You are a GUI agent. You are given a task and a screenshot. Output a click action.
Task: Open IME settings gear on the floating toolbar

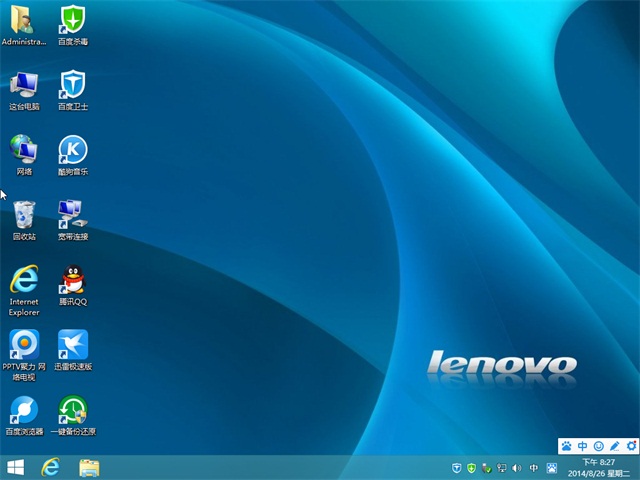point(630,445)
